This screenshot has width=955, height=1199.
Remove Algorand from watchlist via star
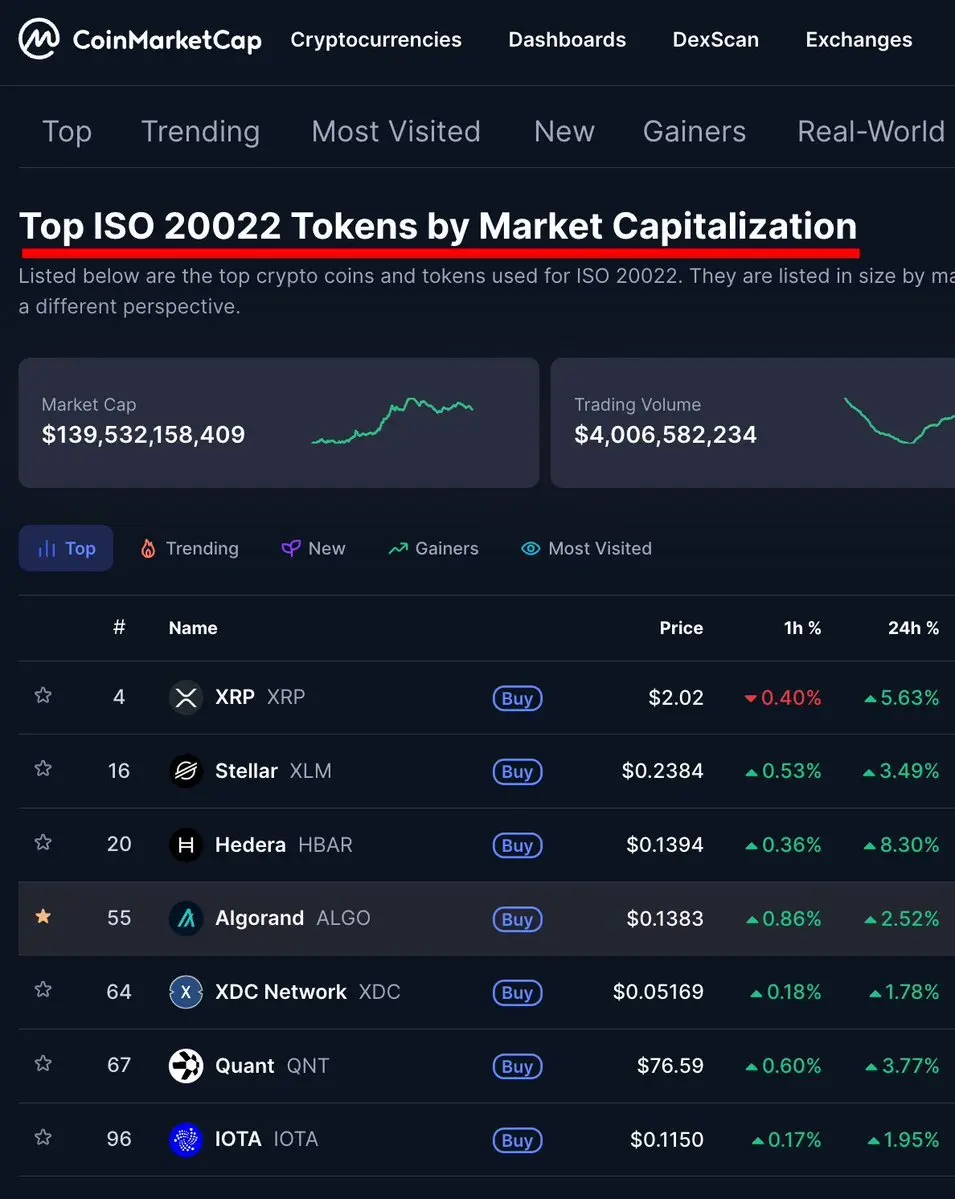click(x=44, y=916)
